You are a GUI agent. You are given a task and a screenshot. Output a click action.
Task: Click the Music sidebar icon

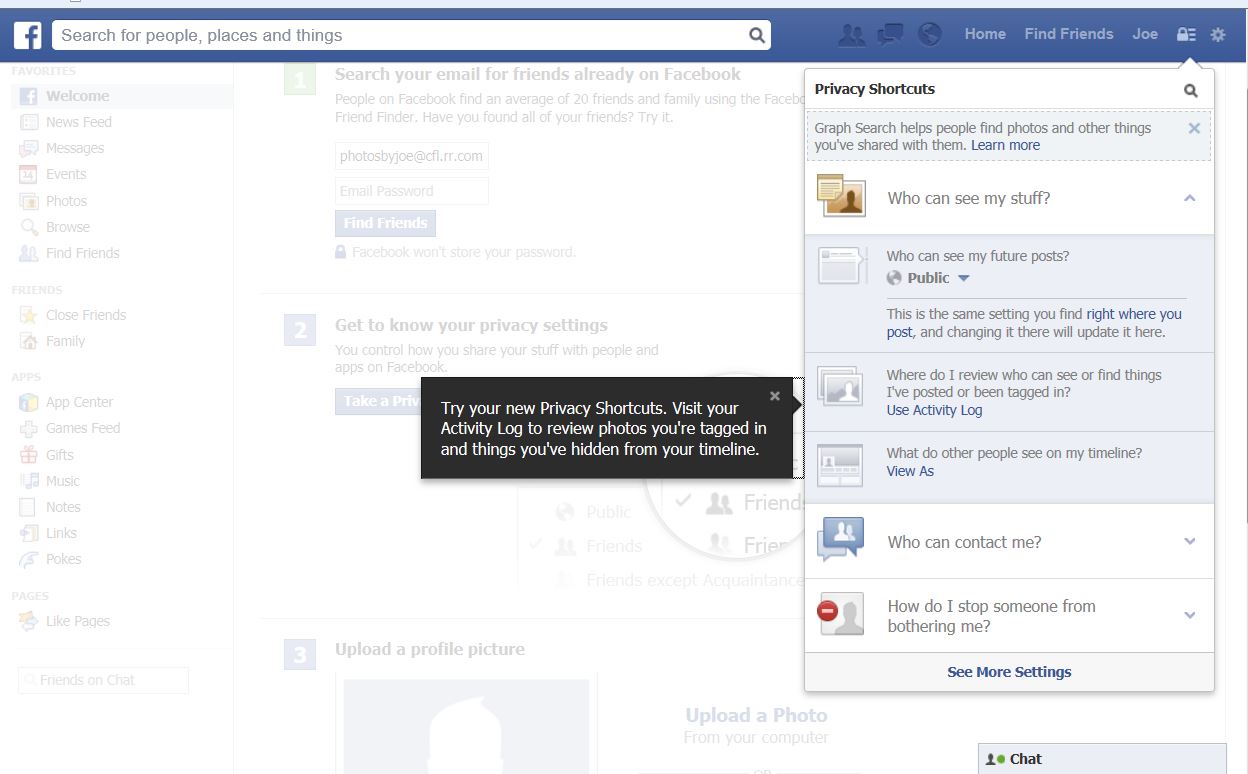tap(29, 481)
